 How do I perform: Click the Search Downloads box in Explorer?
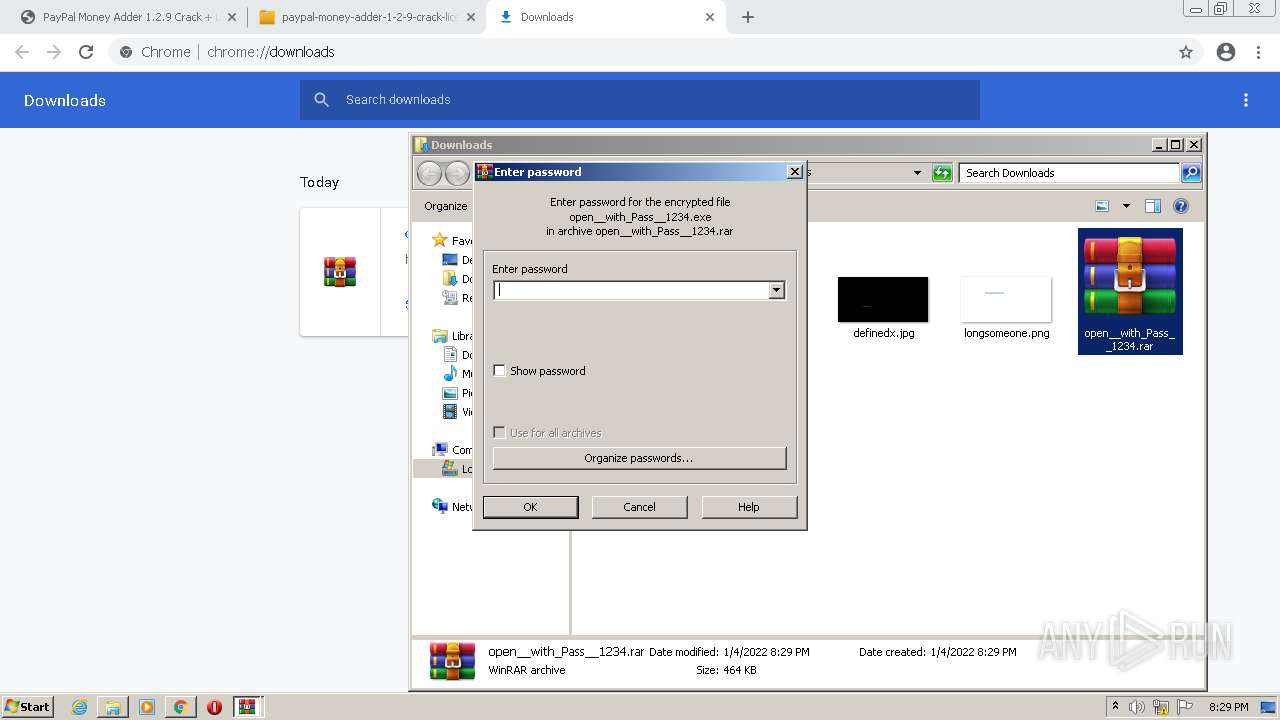point(1069,173)
